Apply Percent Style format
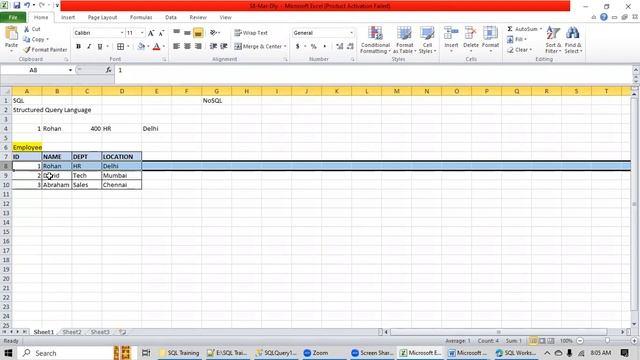The width and height of the screenshot is (640, 360). click(313, 47)
